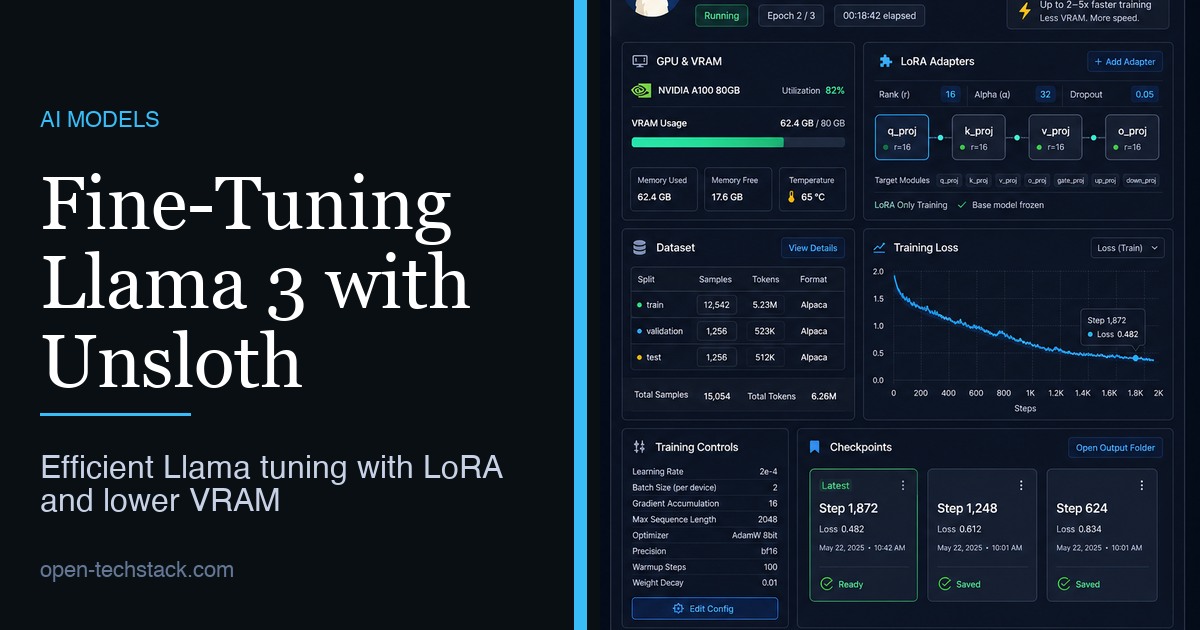
Task: Select the q_proj adapter node
Action: (x=902, y=137)
